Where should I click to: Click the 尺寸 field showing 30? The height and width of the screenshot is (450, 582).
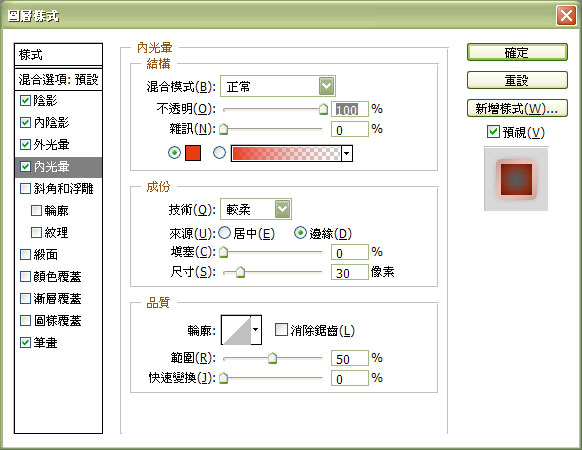point(350,272)
